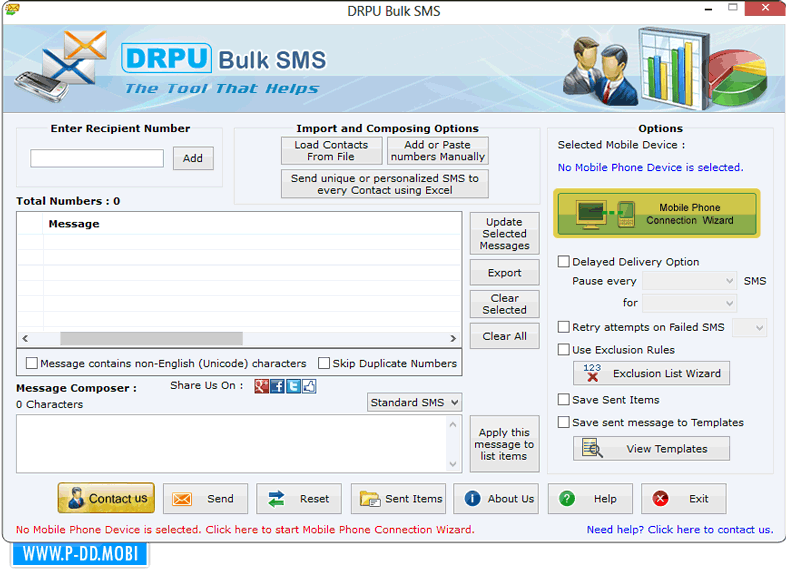Enable Skip Duplicate Numbers checkbox
This screenshot has width=786, height=570.
[x=324, y=363]
